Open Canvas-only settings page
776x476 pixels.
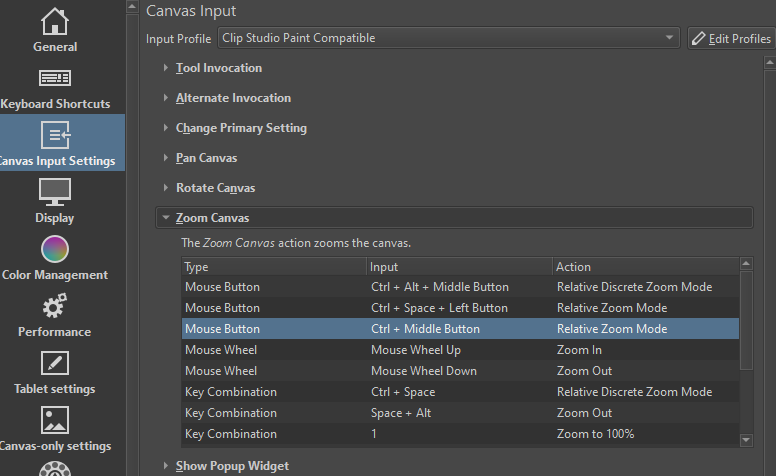(x=55, y=429)
